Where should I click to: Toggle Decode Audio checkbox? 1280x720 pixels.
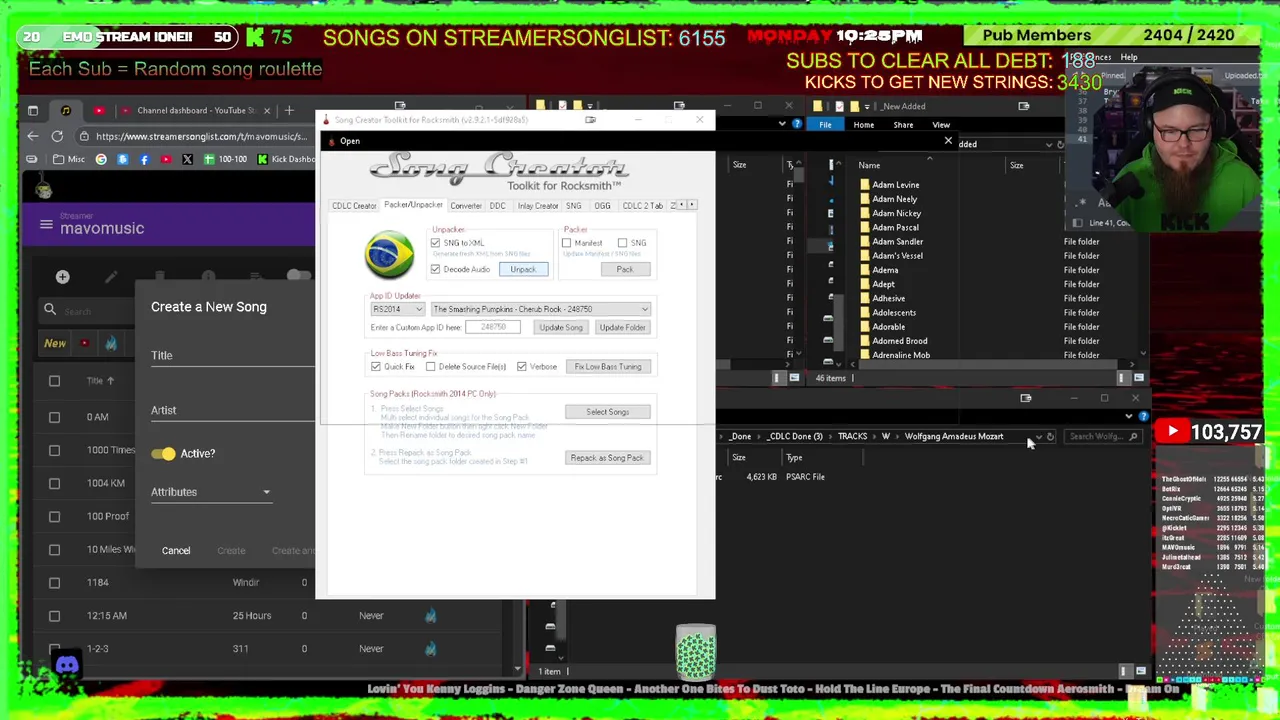coord(435,269)
